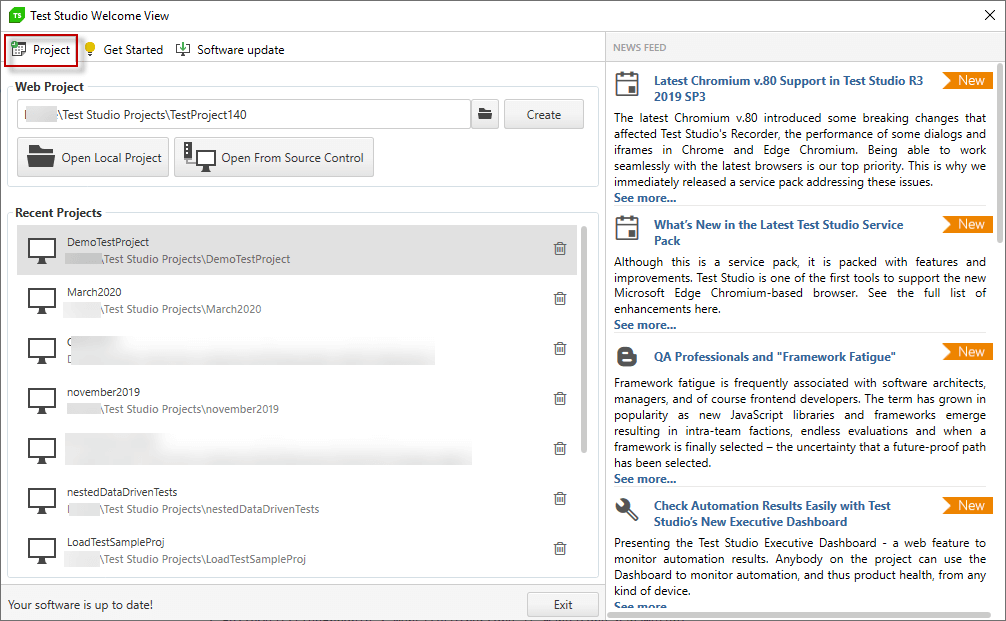
Task: Select the LoadTestSampleProj project name
Action: tap(115, 542)
